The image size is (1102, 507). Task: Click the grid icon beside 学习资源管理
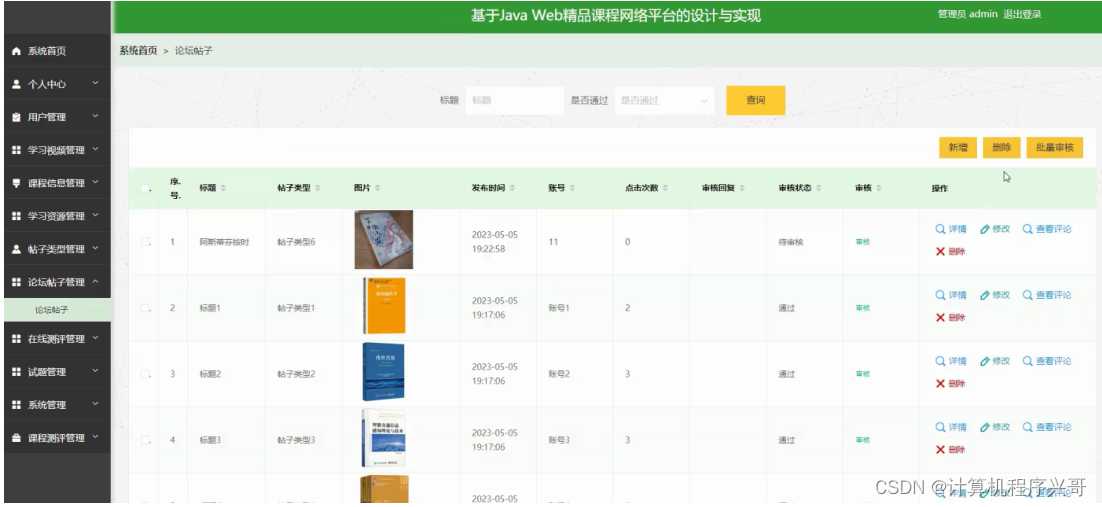(17, 217)
